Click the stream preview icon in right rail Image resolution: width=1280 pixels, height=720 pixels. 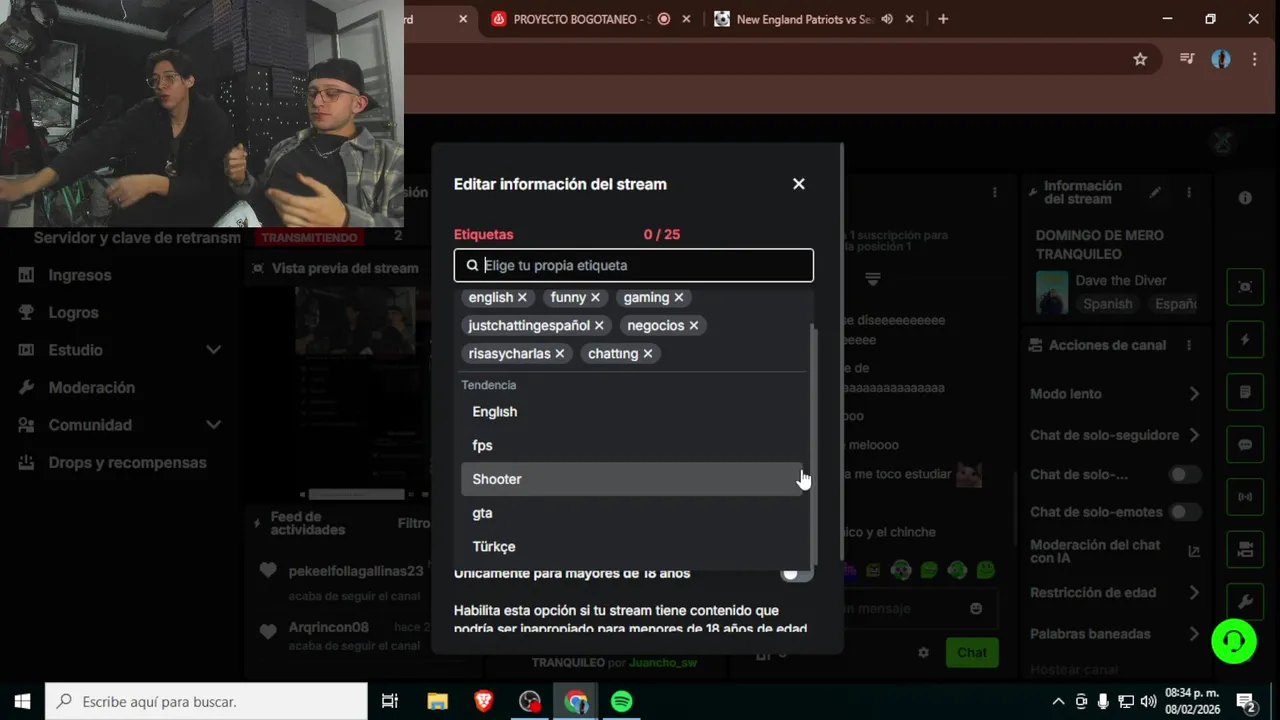[x=1245, y=288]
